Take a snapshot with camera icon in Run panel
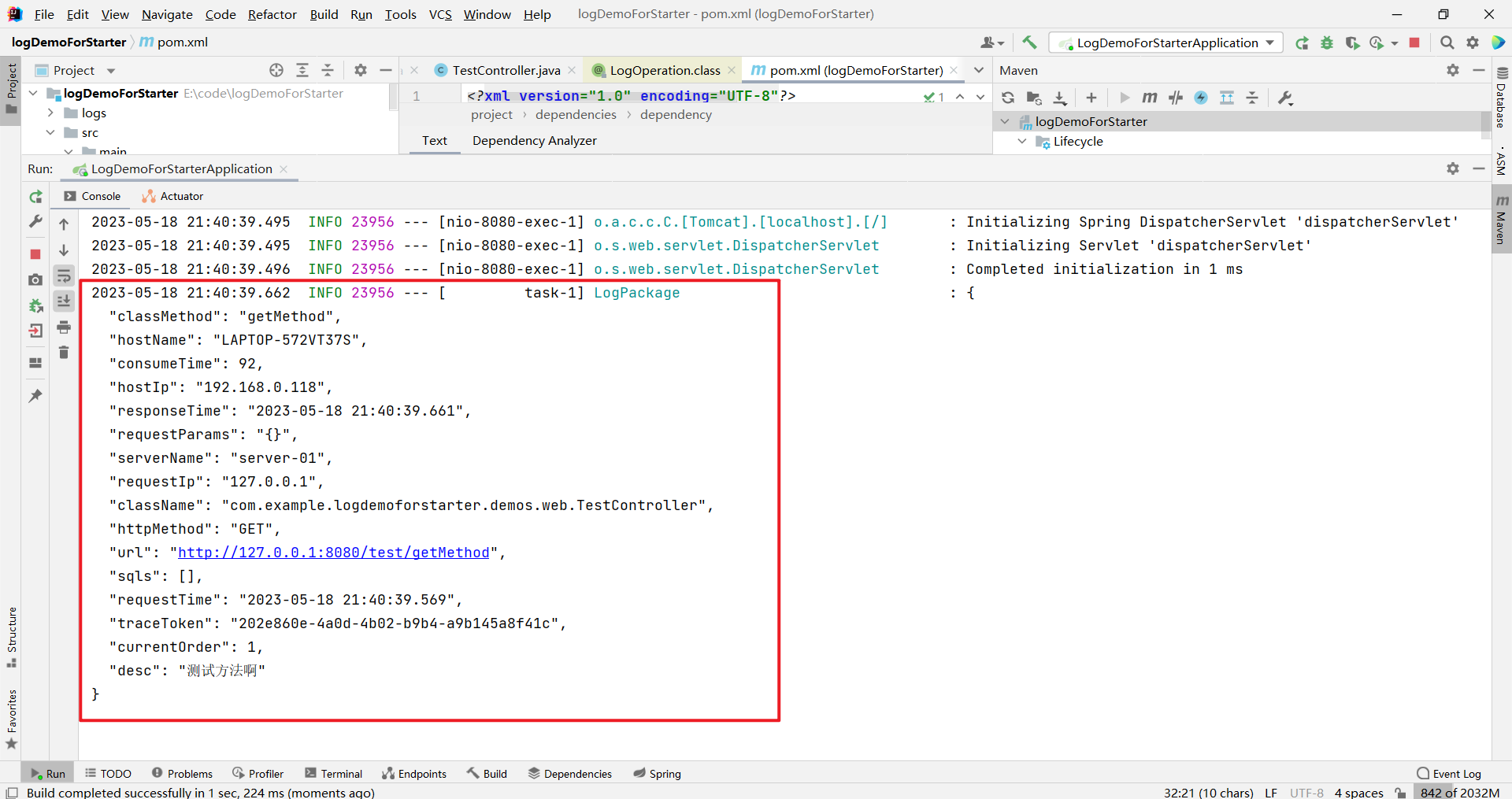This screenshot has height=799, width=1512. click(35, 279)
